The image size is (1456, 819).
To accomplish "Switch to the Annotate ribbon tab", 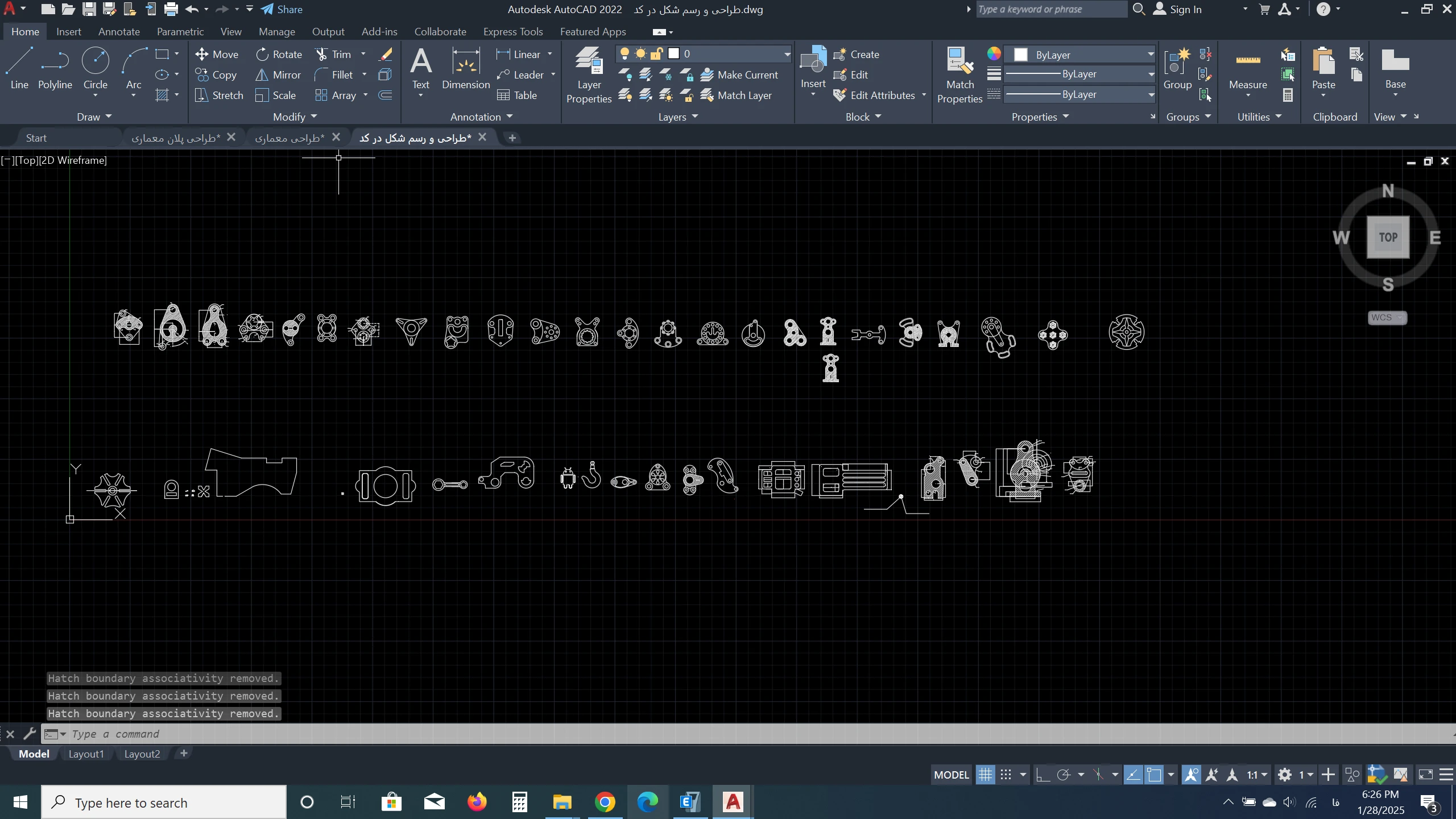I will click(x=119, y=32).
